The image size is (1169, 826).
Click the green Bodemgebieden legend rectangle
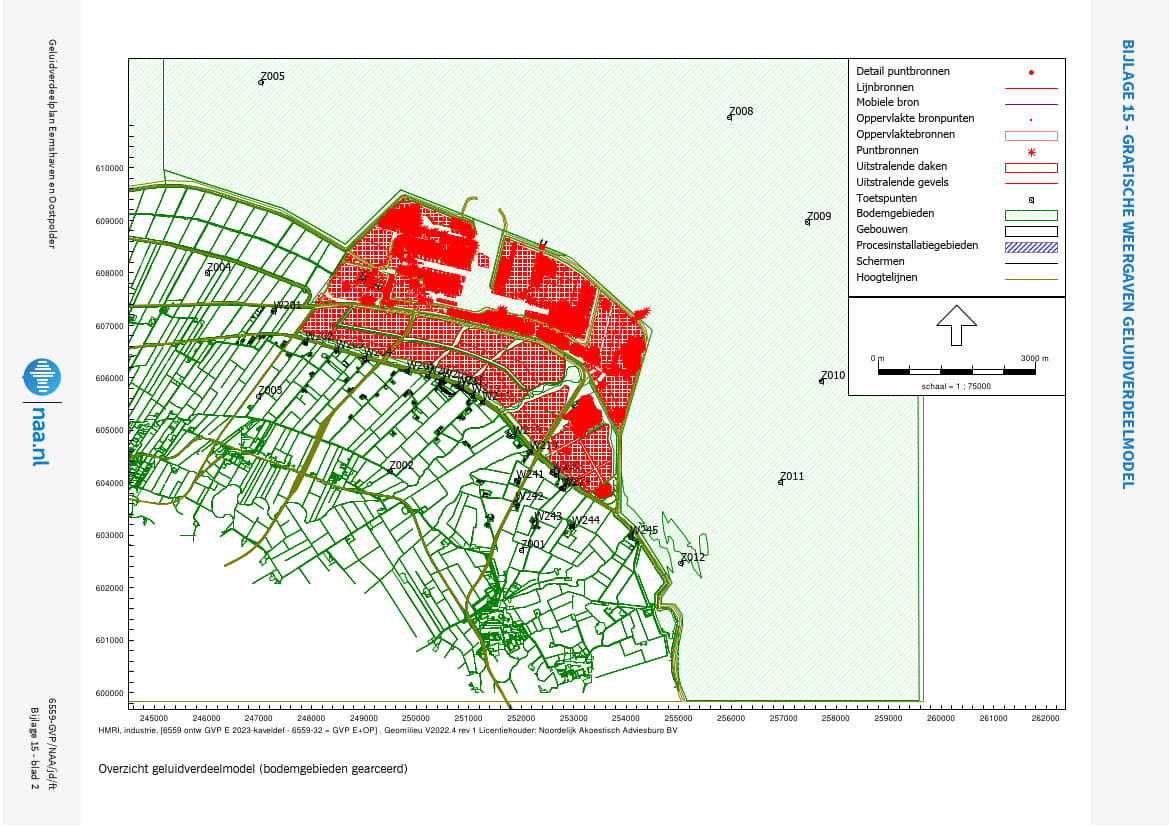pyautogui.click(x=1030, y=214)
